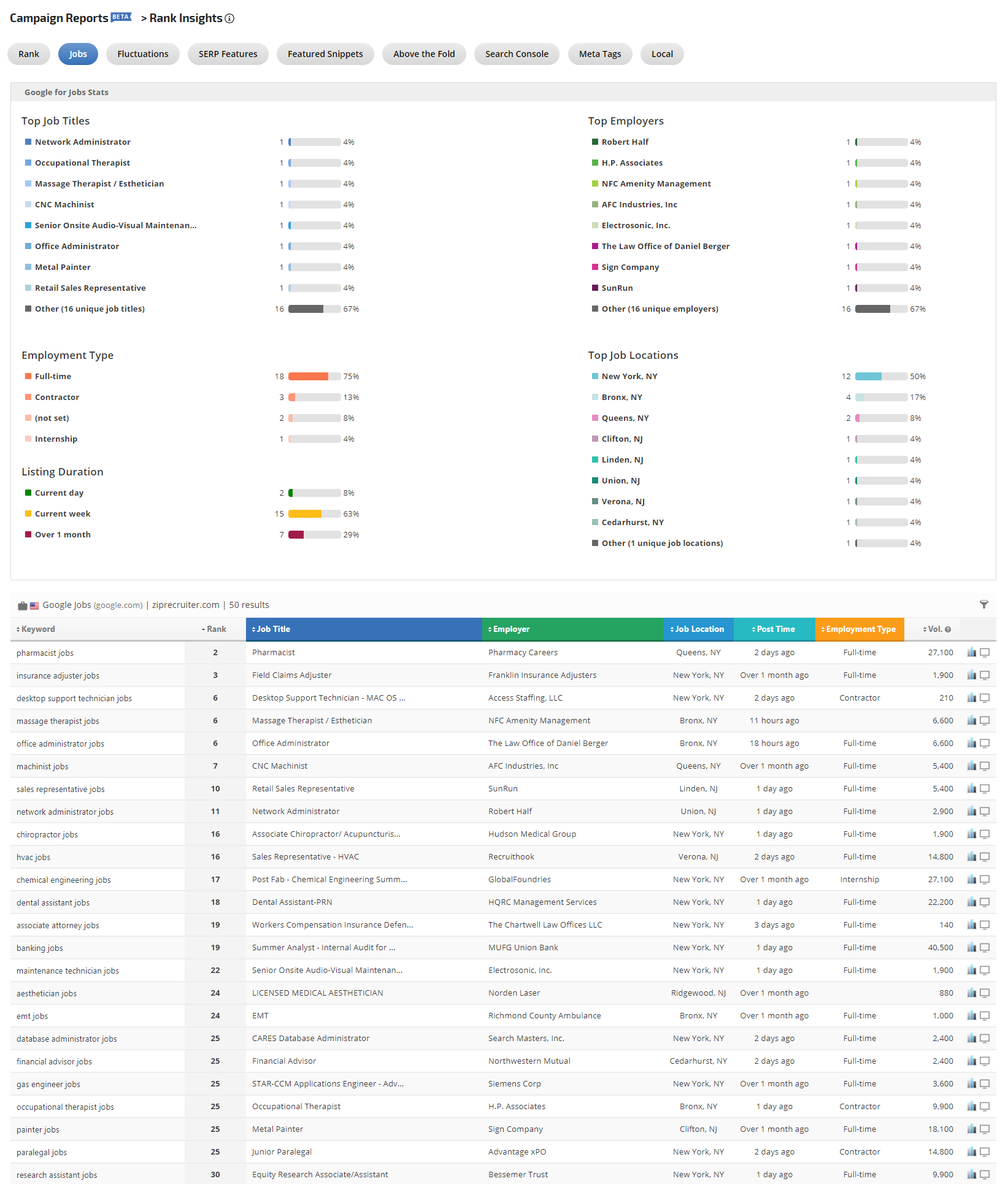1008x1184 pixels.
Task: Click the 'ziprecruiter.com' domain text
Action: [185, 605]
